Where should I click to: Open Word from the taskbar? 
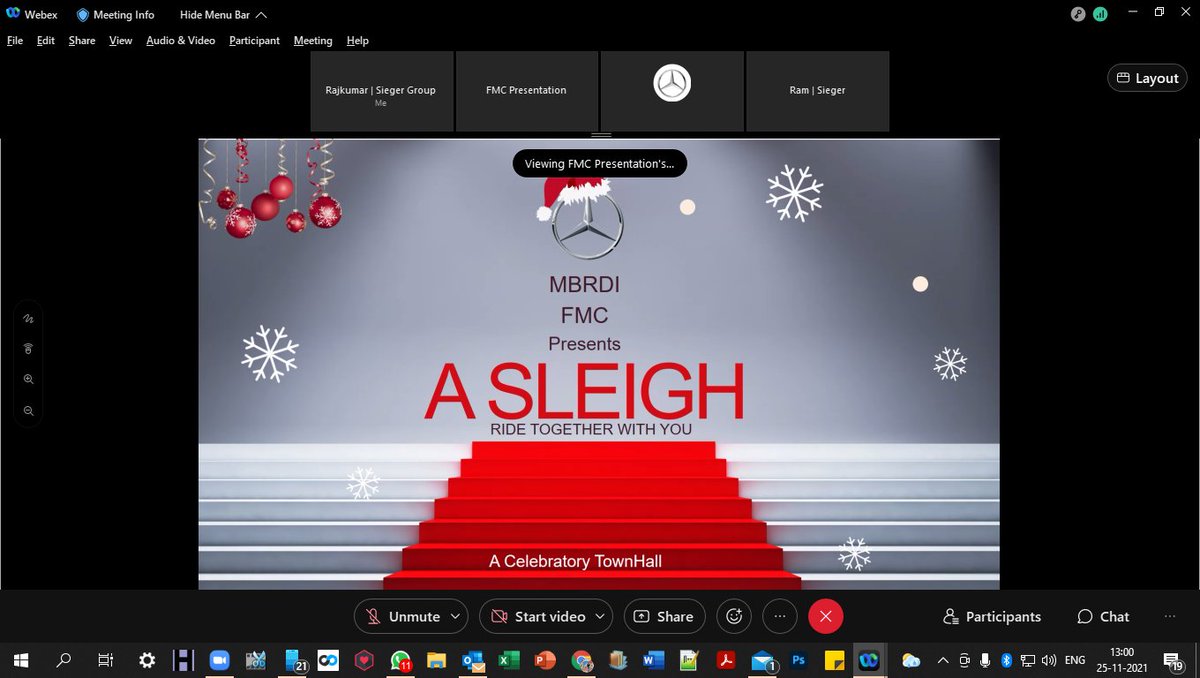click(x=653, y=660)
